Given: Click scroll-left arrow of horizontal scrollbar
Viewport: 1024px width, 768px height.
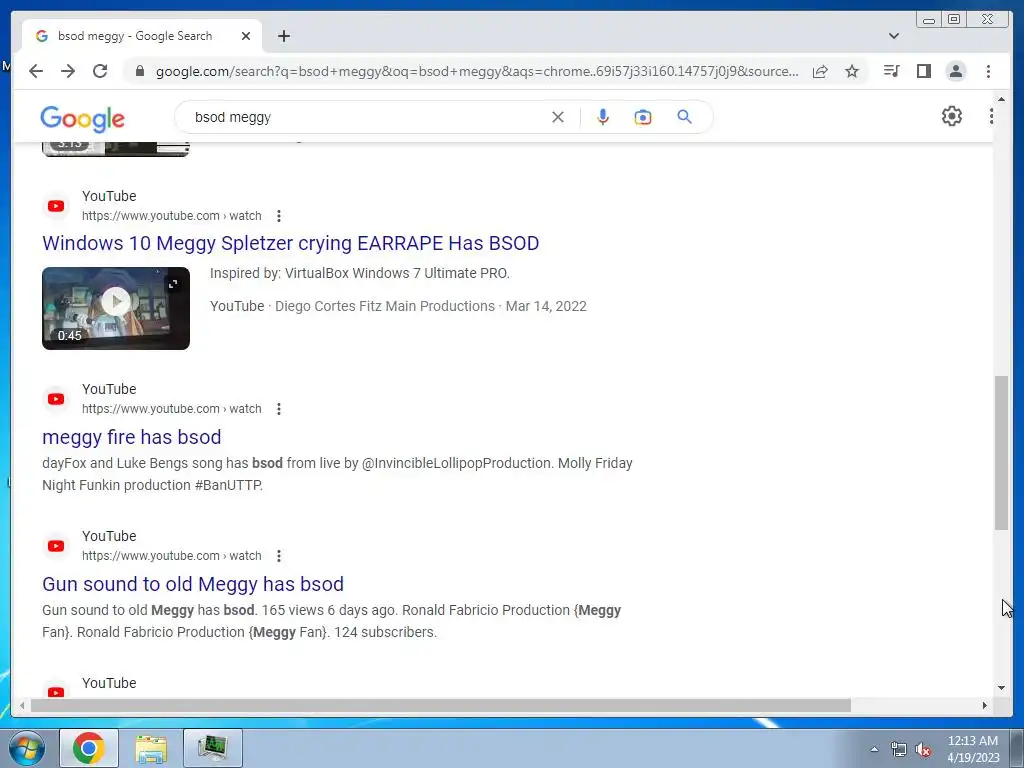Looking at the screenshot, I should tap(23, 705).
